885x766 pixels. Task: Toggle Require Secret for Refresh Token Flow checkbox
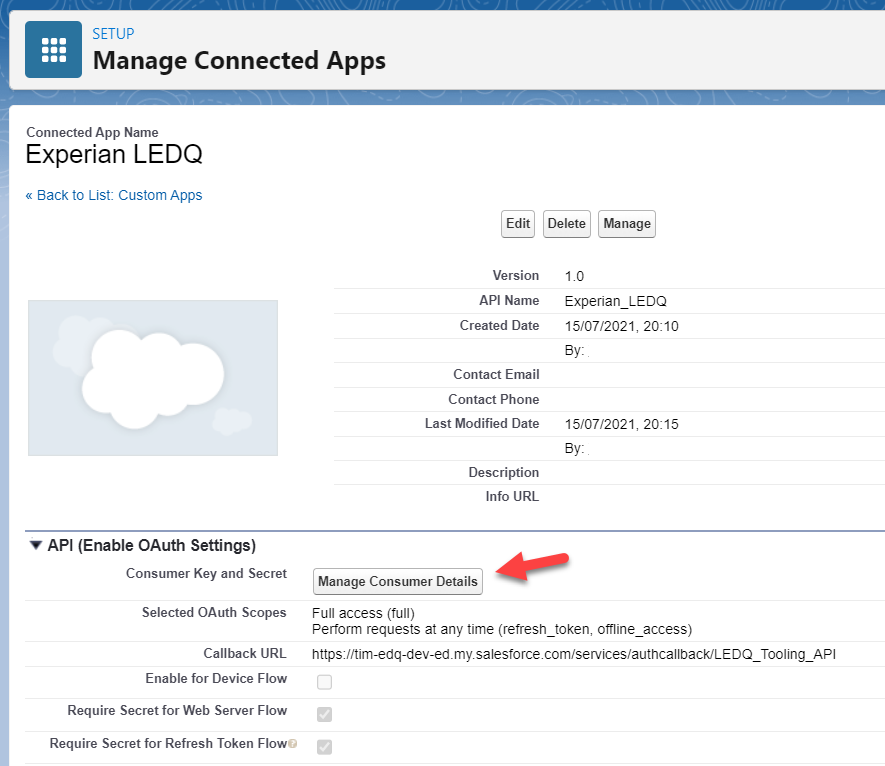(325, 747)
